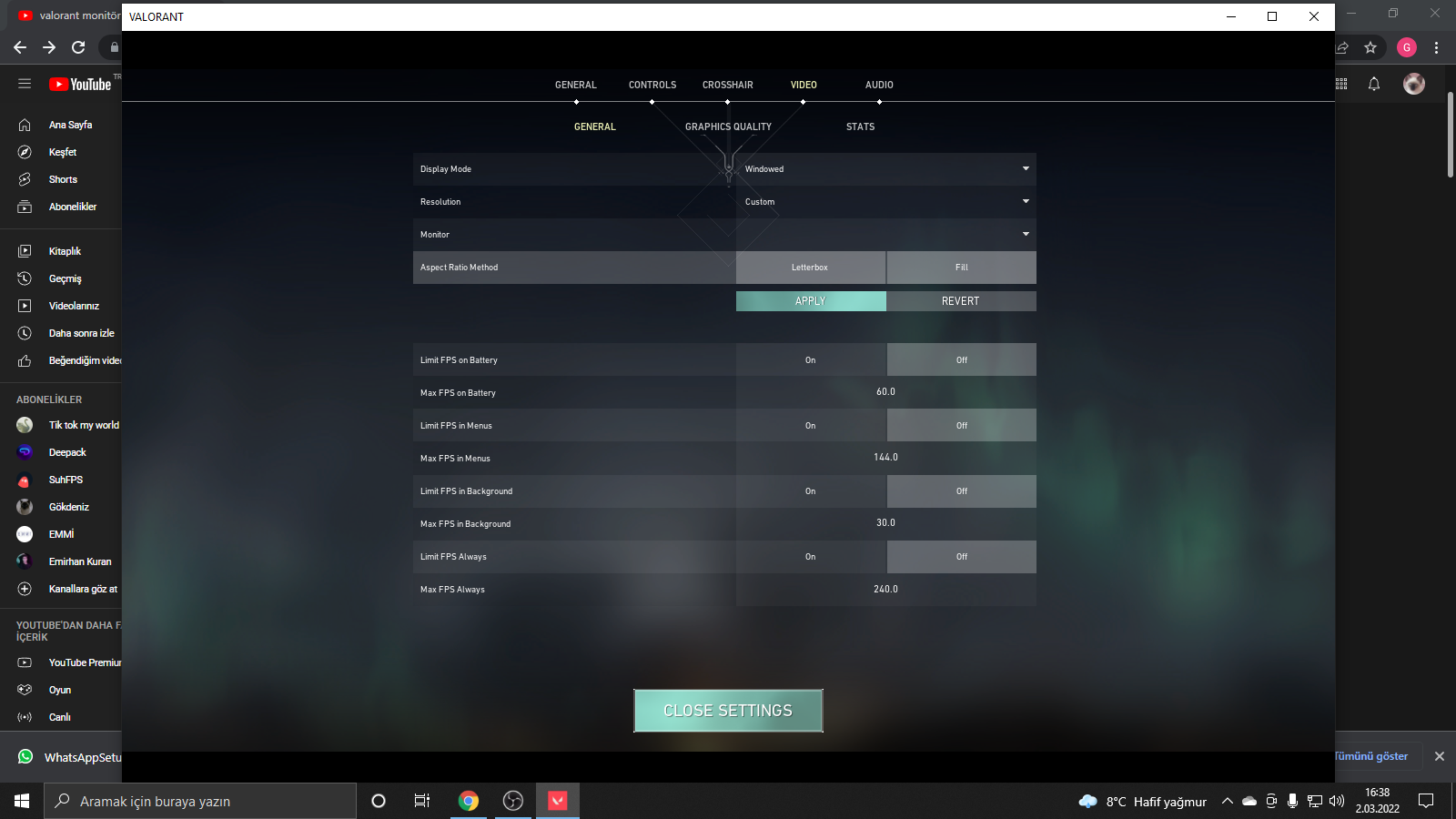Open the Chrome profile G avatar
This screenshot has width=1456, height=819.
1407,47
